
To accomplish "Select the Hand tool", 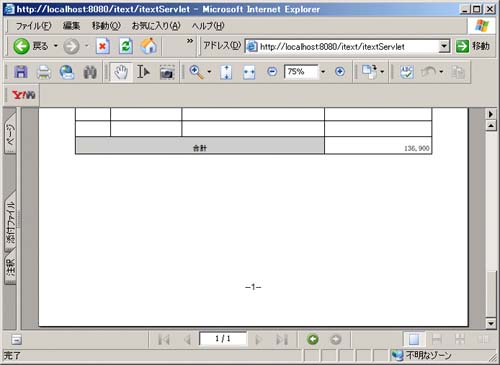I will (121, 72).
